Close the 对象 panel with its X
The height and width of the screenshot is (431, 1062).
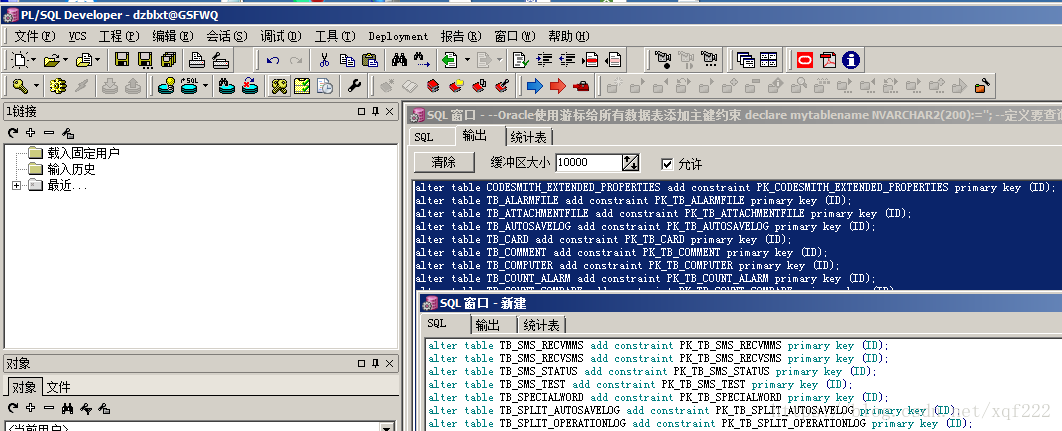(389, 364)
